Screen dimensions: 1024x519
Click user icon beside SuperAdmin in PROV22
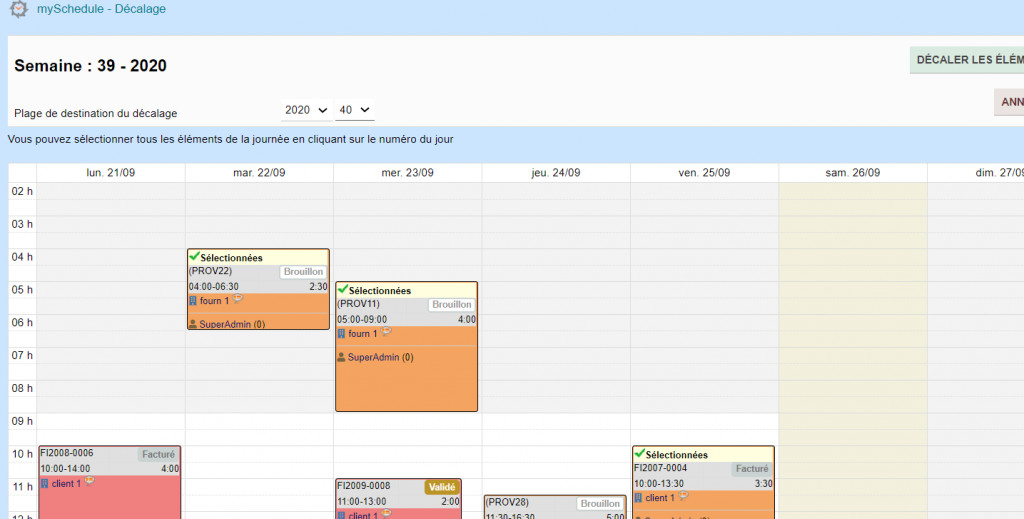pyautogui.click(x=193, y=324)
